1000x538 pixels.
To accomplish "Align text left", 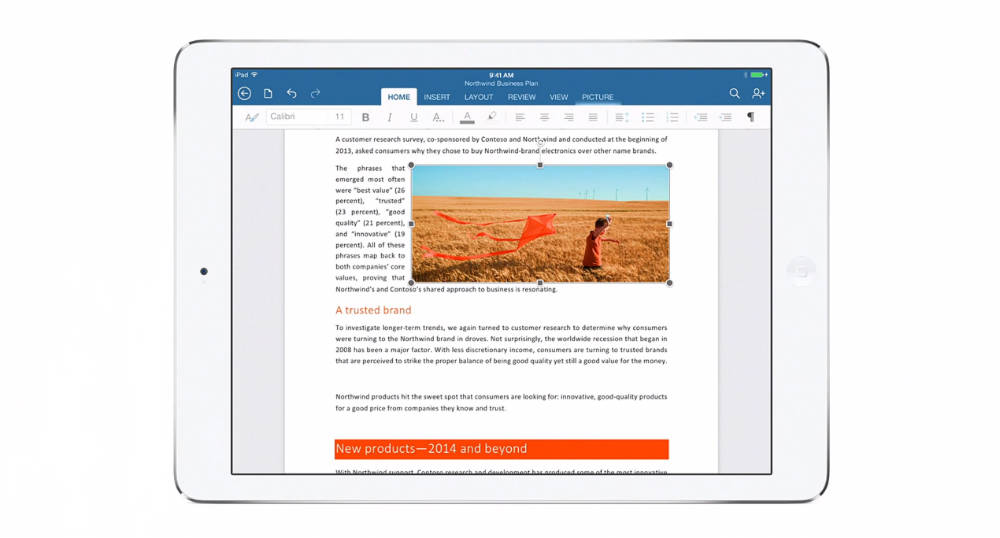I will click(520, 117).
